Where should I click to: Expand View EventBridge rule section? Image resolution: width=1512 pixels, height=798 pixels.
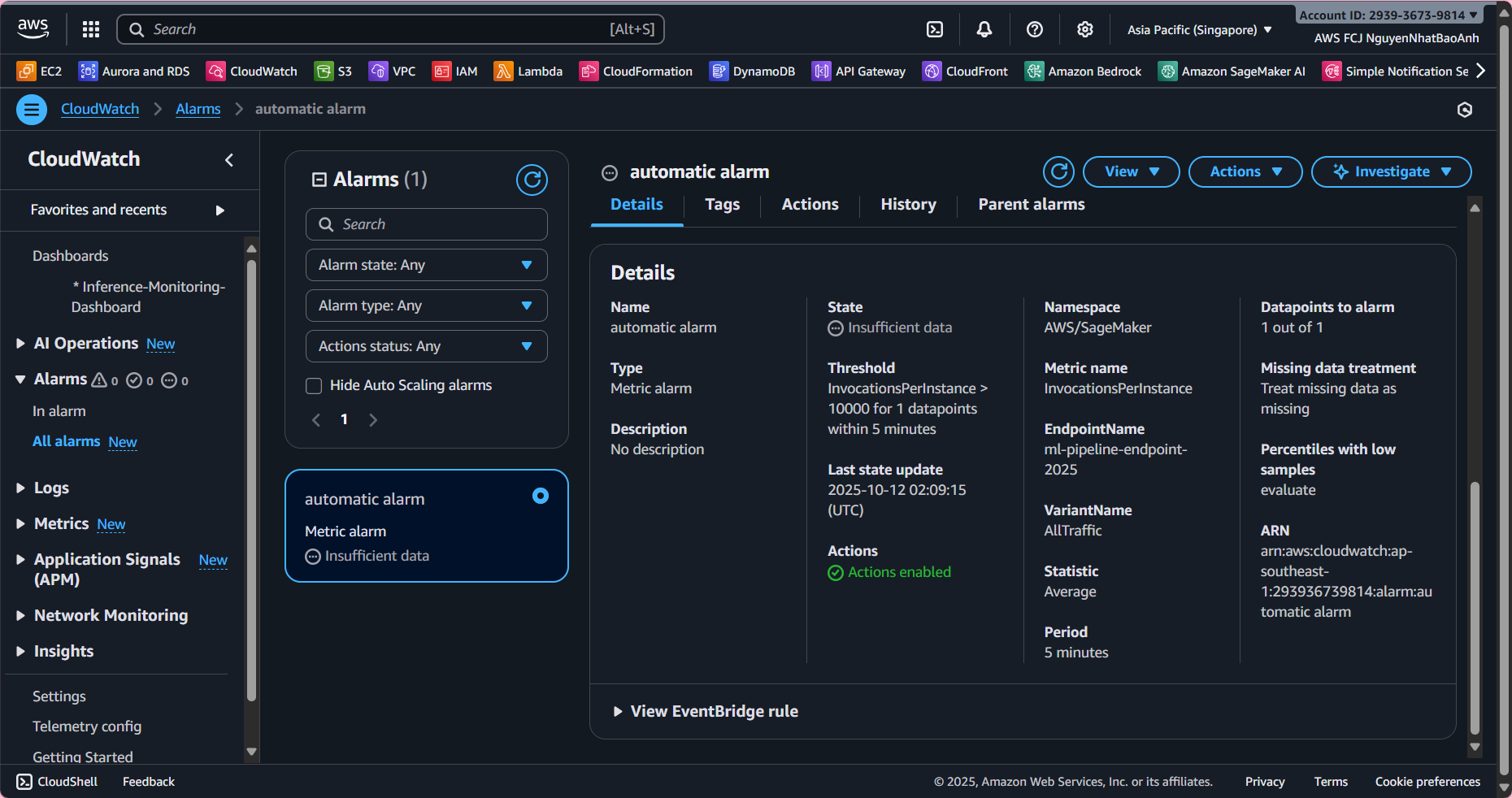click(x=706, y=711)
